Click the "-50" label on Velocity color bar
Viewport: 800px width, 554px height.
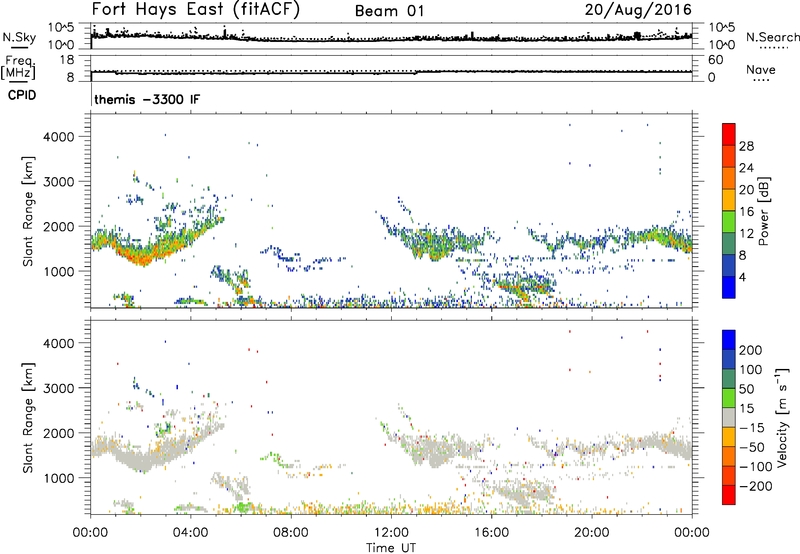coord(751,447)
